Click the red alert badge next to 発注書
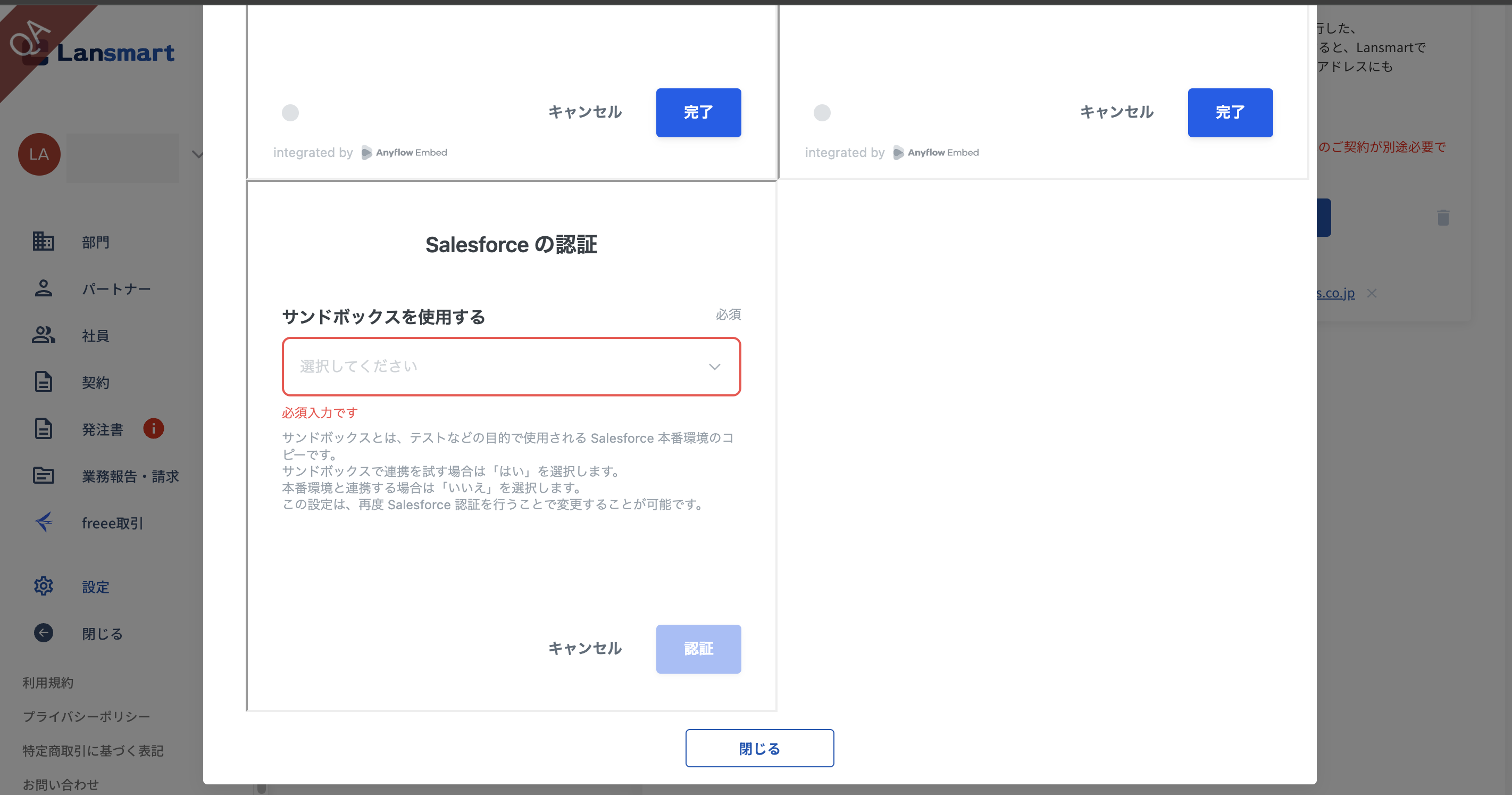Viewport: 1512px width, 795px height. [x=153, y=428]
